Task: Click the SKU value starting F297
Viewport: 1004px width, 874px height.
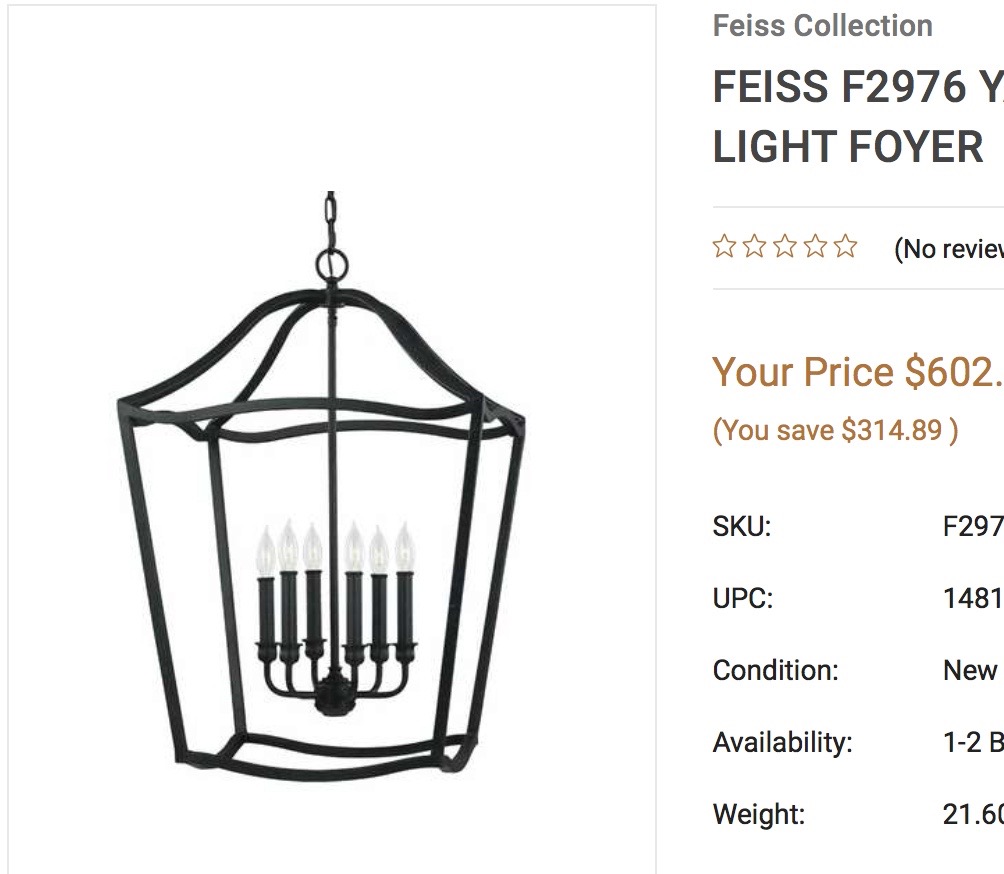Action: pyautogui.click(x=973, y=526)
